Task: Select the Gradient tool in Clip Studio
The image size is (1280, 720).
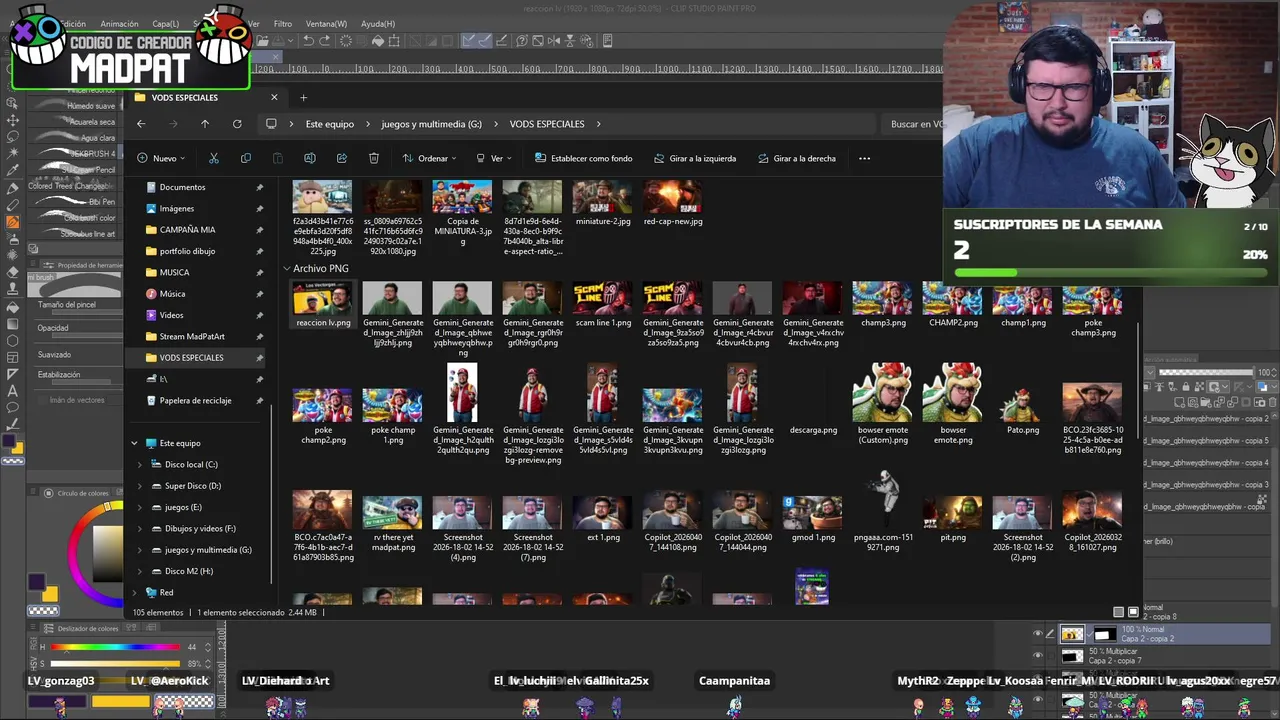Action: pos(13,324)
